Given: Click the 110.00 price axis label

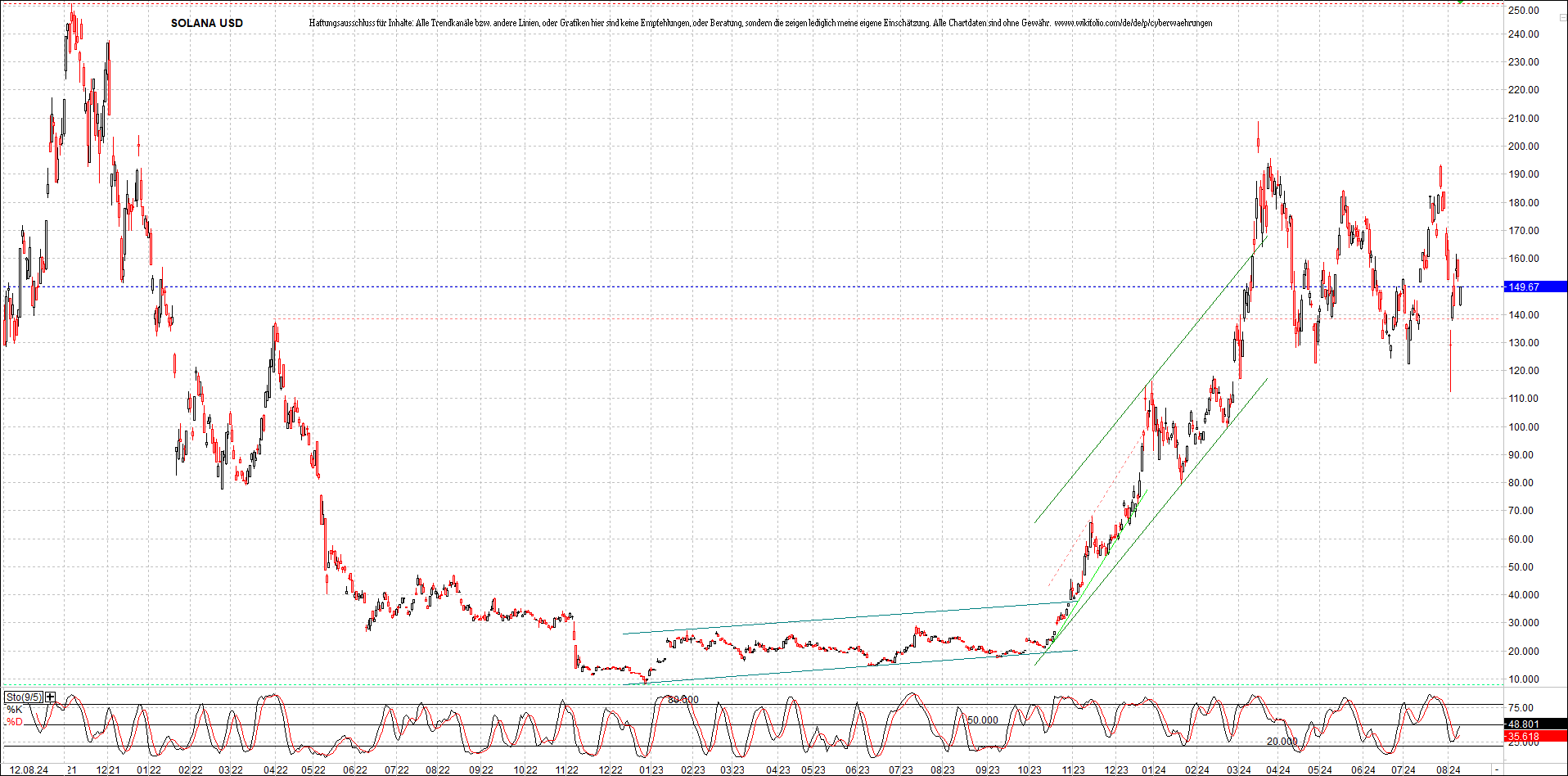Looking at the screenshot, I should (x=1524, y=399).
